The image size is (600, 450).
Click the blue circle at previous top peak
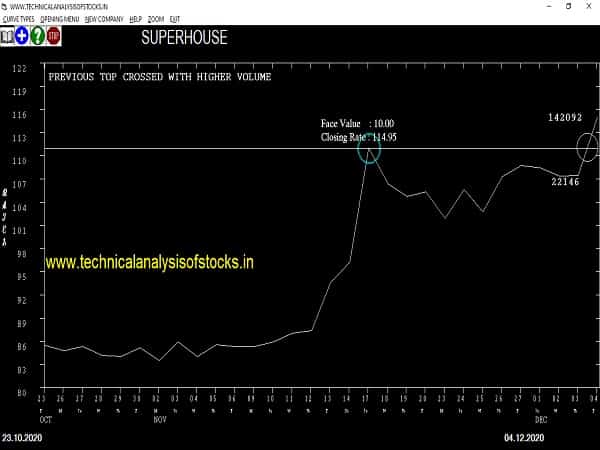(x=369, y=151)
